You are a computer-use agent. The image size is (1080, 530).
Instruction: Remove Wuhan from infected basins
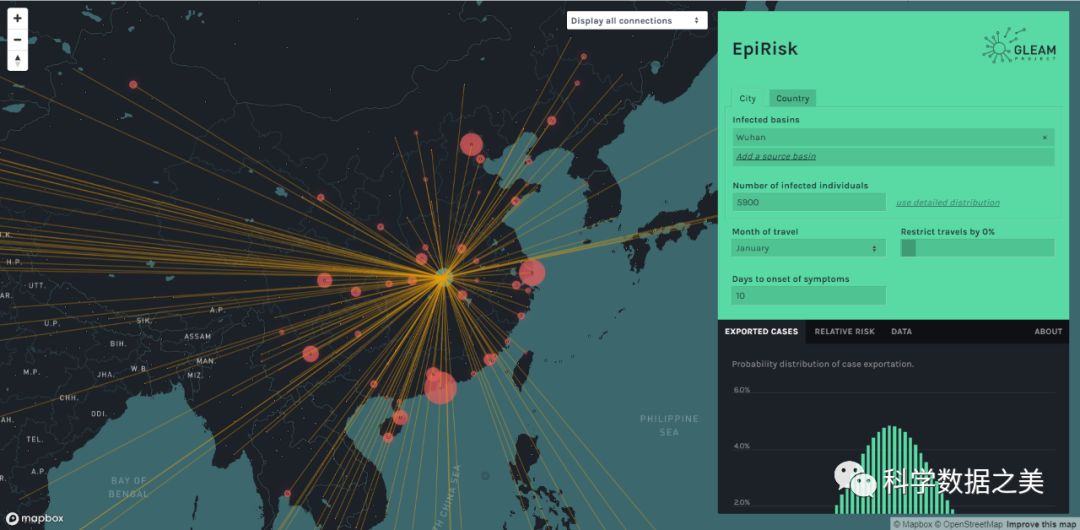(x=1045, y=138)
